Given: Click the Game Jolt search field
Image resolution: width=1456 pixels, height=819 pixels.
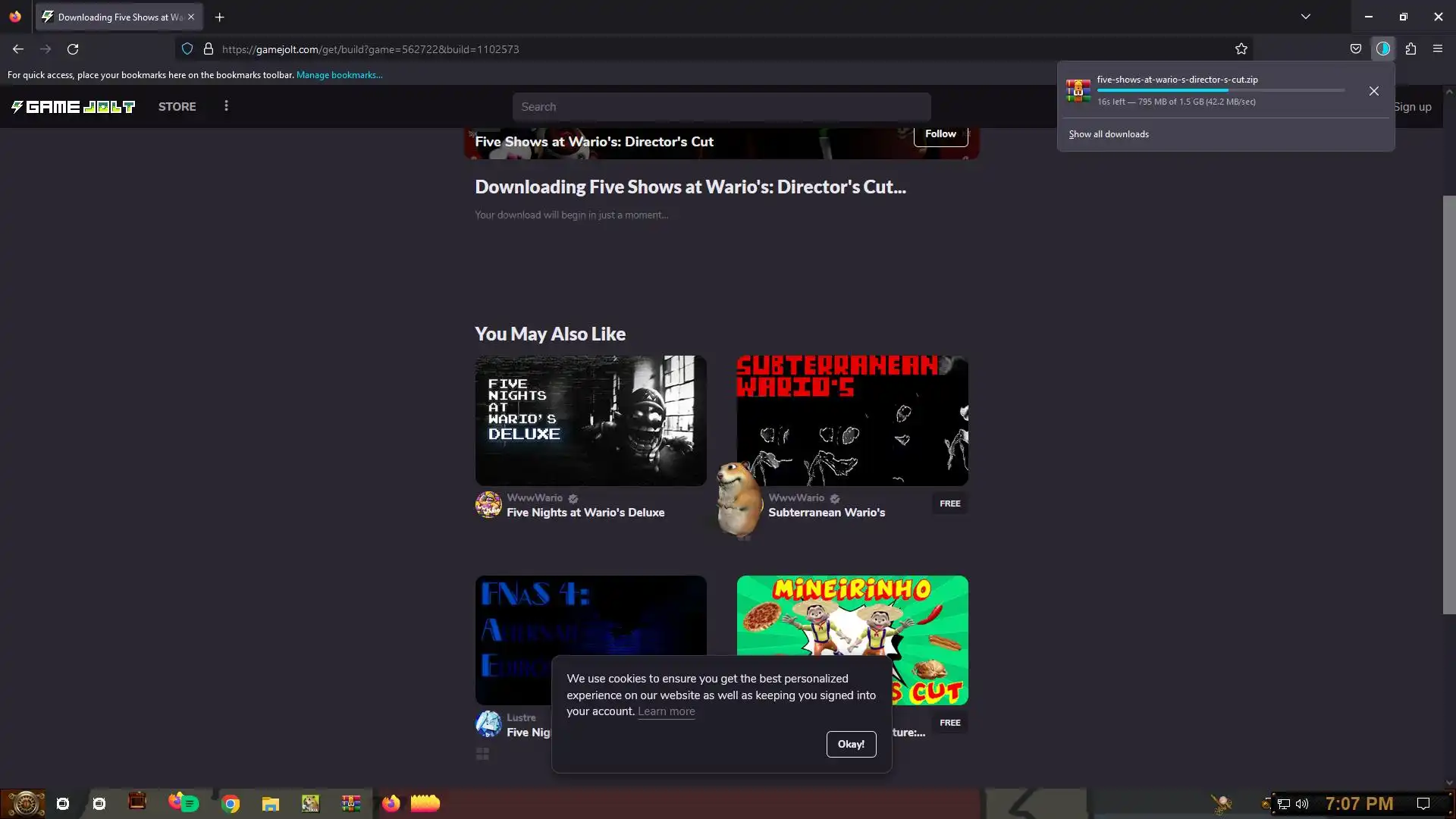Looking at the screenshot, I should coord(721,107).
